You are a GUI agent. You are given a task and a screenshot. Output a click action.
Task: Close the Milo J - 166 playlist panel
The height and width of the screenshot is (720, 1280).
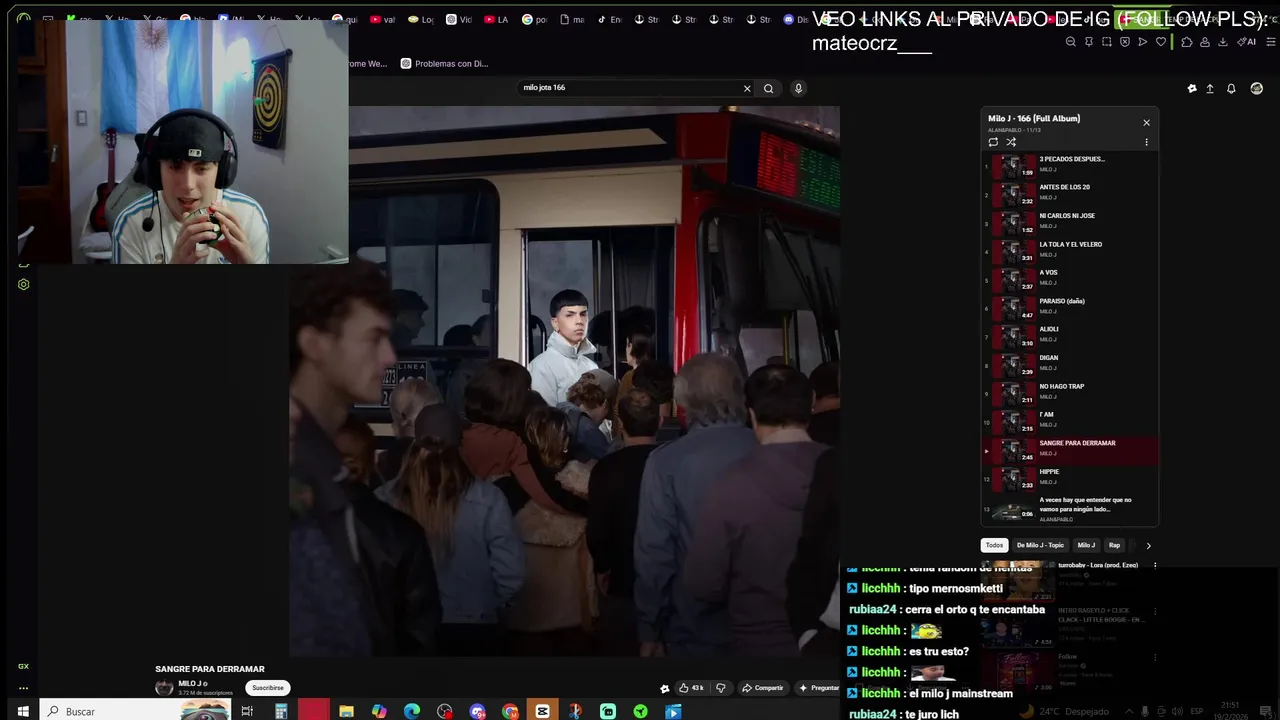point(1146,122)
